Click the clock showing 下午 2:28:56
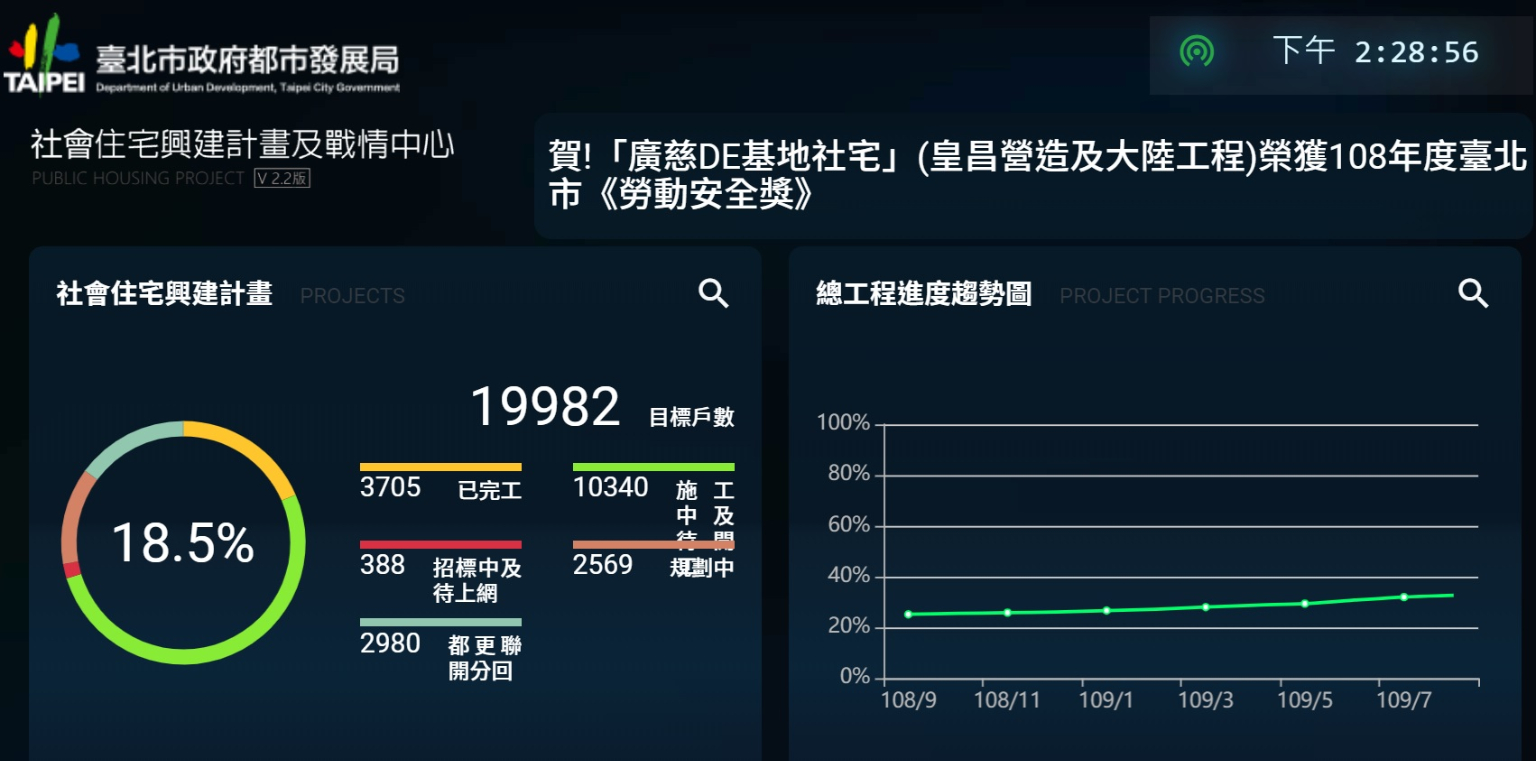The height and width of the screenshot is (761, 1536). click(x=1375, y=52)
